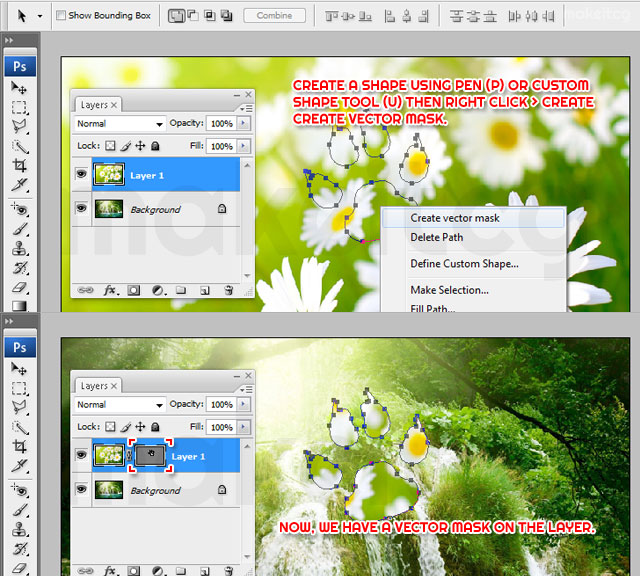Click Distribute left edges icon
Viewport: 640px width, 576px height.
pos(514,16)
